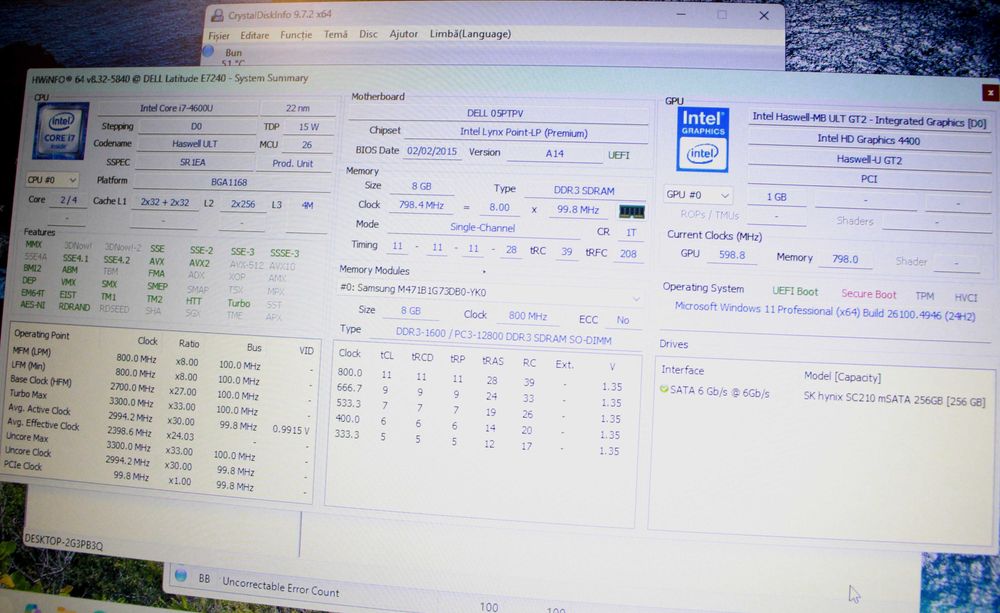Open the Fișier menu in CrystalDiskInfo

click(x=219, y=36)
